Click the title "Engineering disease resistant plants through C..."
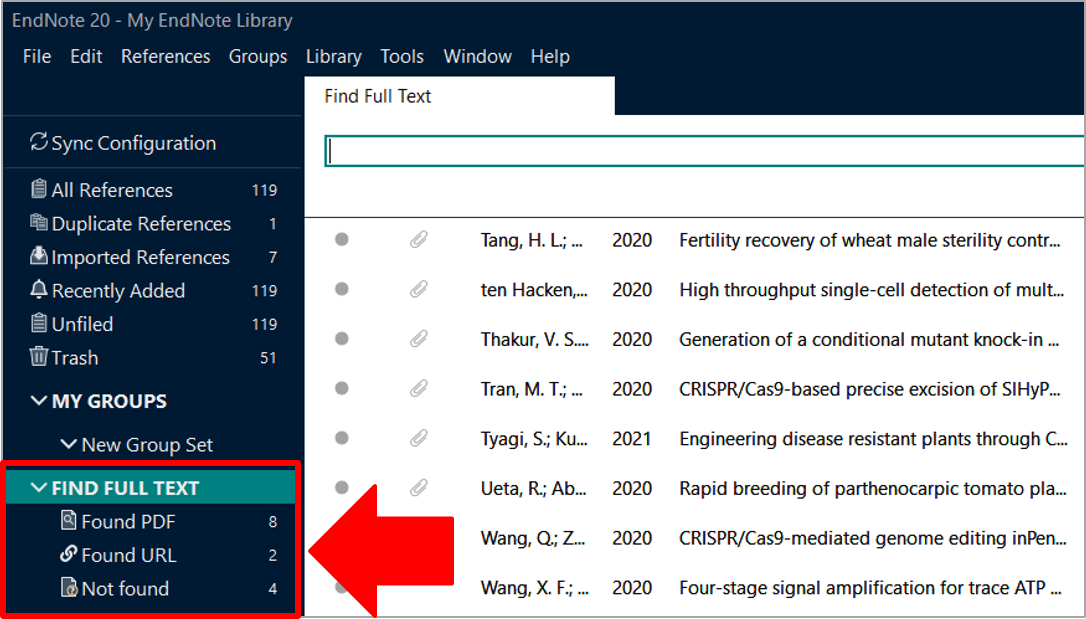This screenshot has height=619, width=1086. pyautogui.click(x=873, y=439)
